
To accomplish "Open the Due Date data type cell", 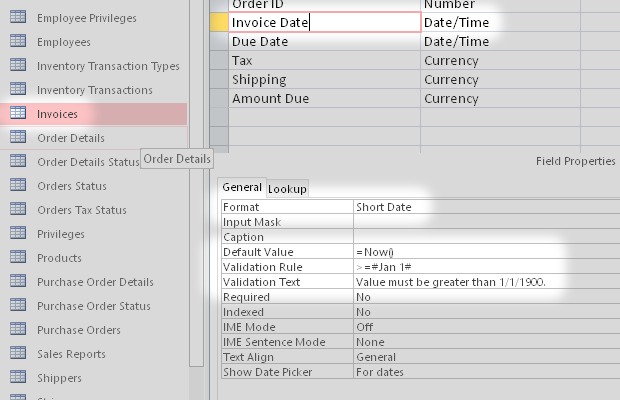I will [470, 42].
